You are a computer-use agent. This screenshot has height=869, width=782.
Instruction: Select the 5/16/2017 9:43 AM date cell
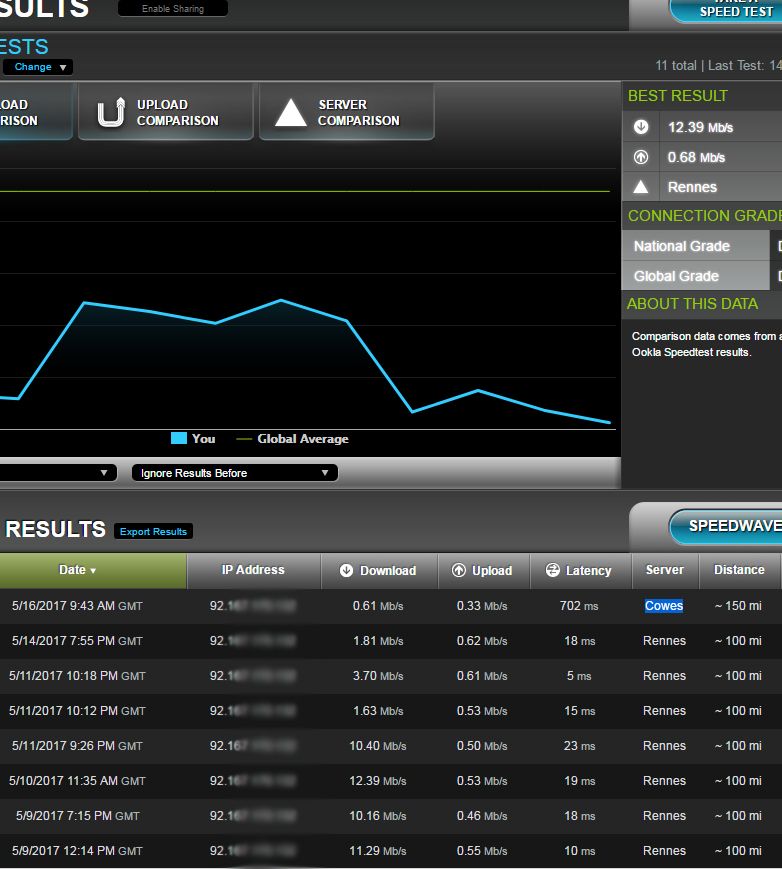point(77,606)
